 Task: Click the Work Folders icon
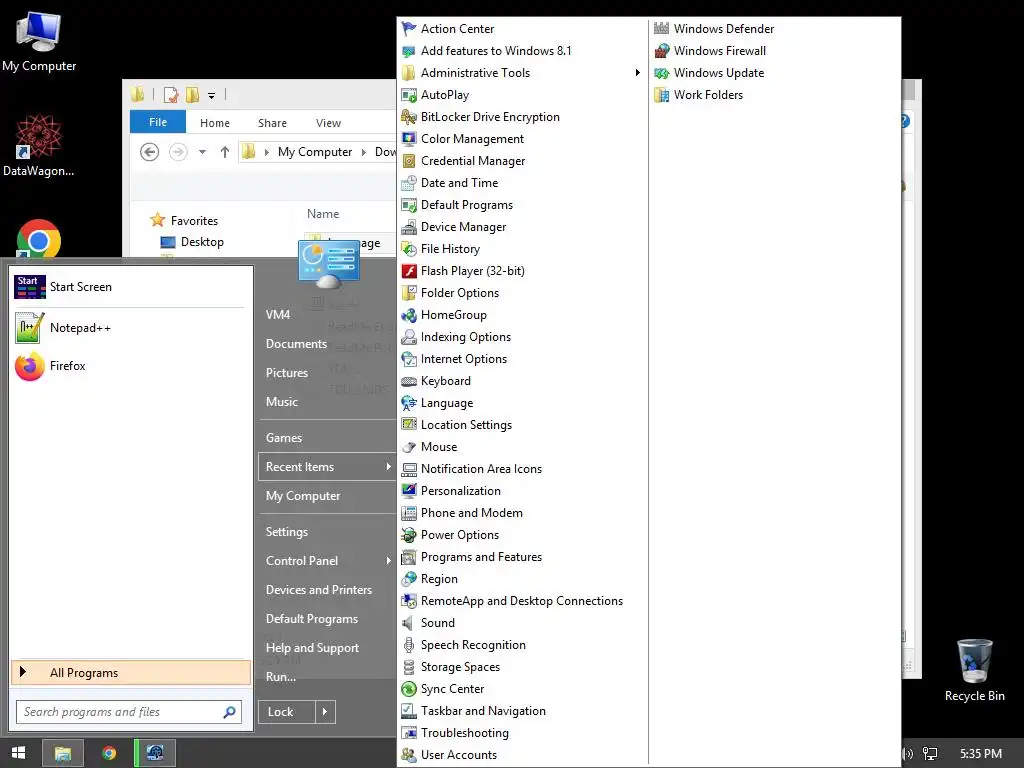(662, 95)
